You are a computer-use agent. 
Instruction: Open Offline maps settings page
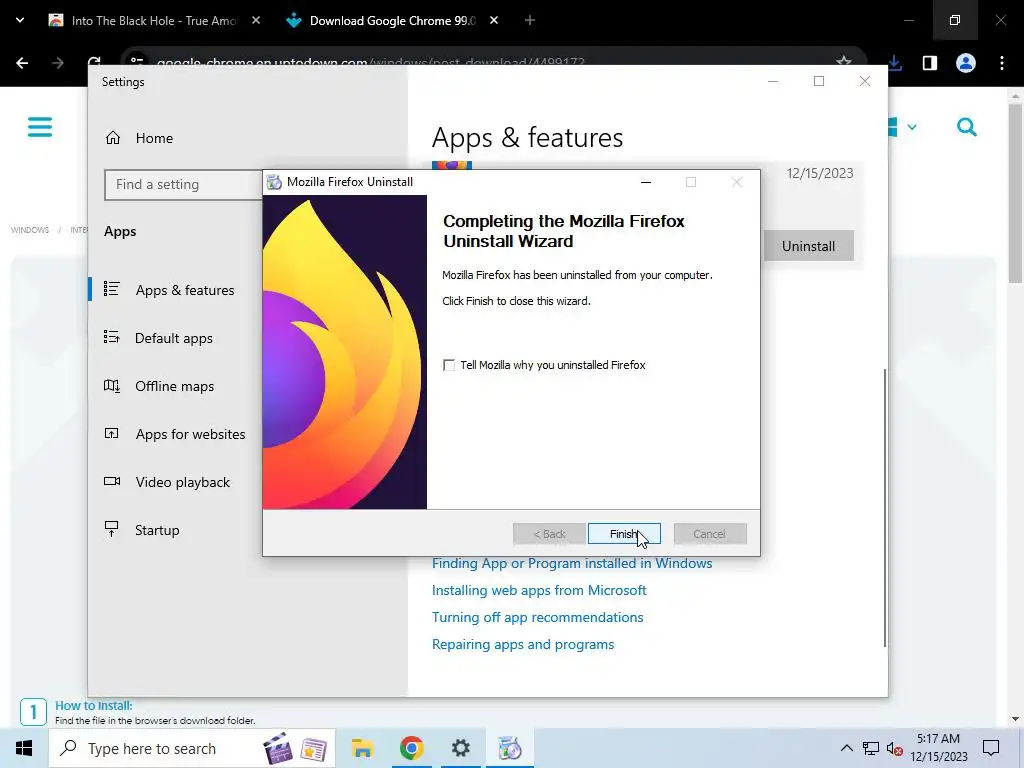pyautogui.click(x=174, y=386)
